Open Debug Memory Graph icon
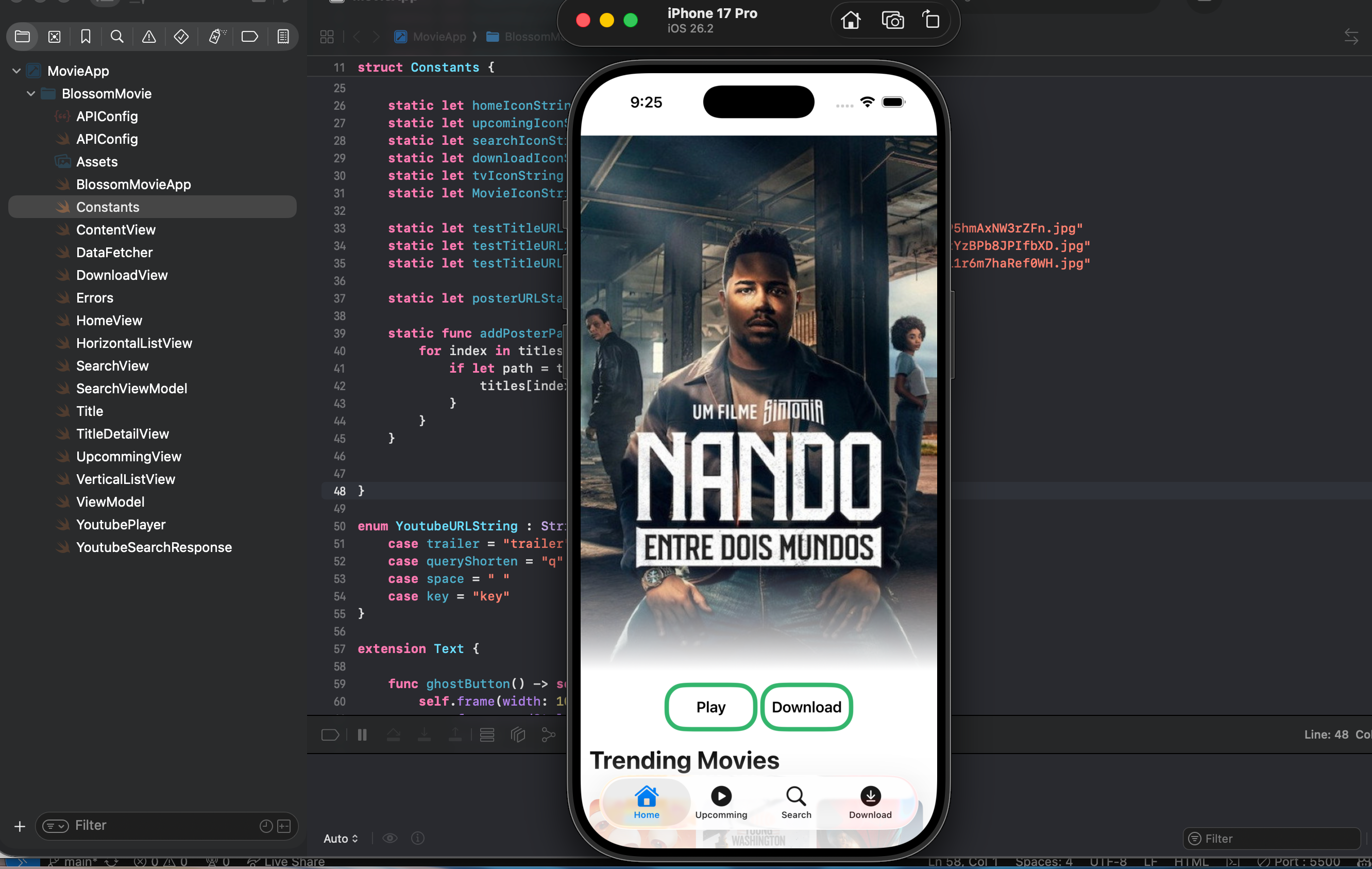Screen dimensions: 1372x869 tap(549, 734)
